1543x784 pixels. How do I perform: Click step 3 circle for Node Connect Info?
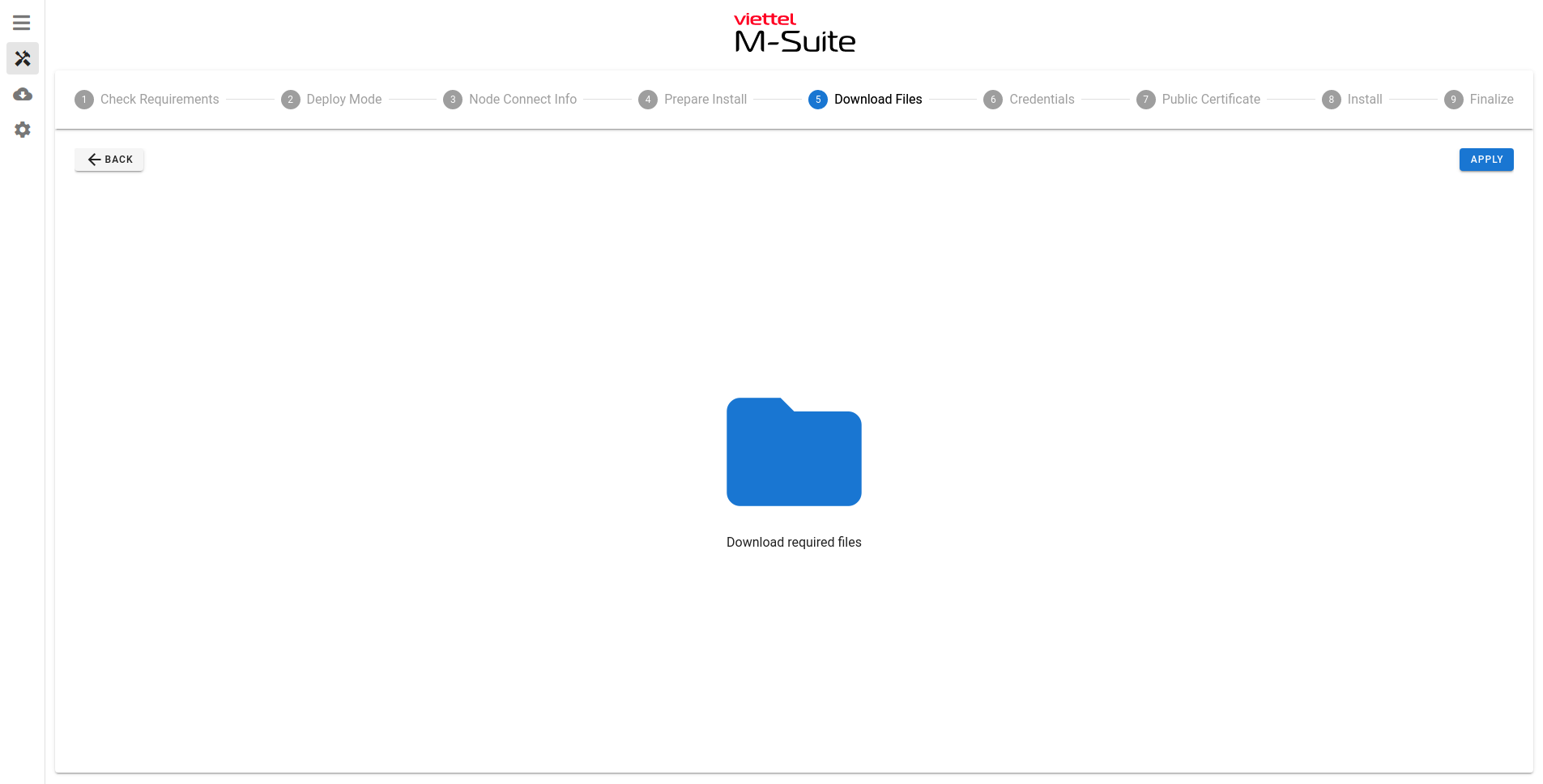tap(453, 100)
